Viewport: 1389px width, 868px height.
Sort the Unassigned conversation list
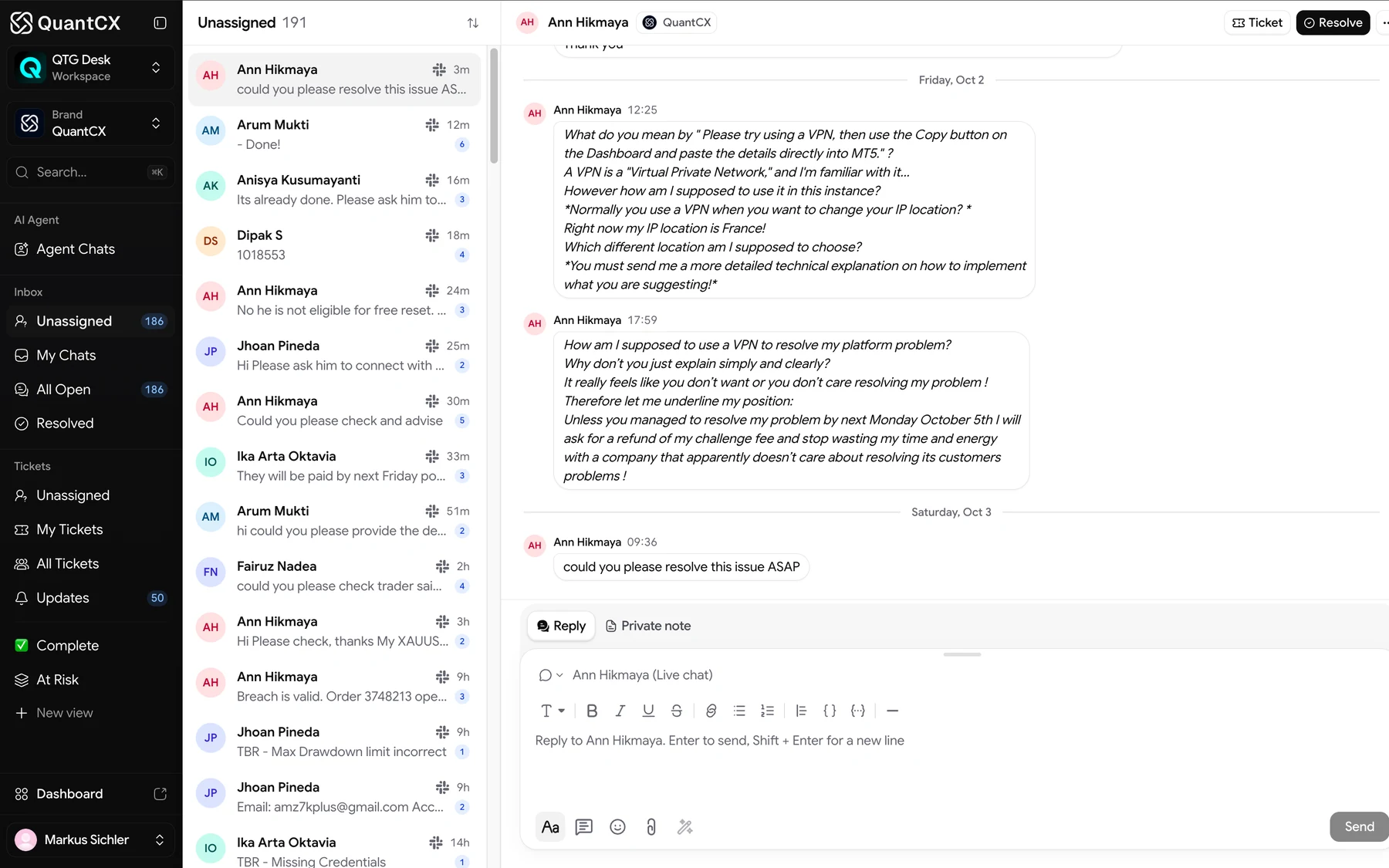click(473, 23)
